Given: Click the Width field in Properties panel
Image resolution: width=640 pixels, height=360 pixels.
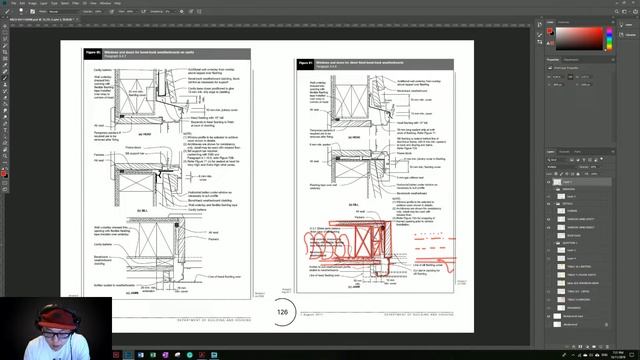Looking at the screenshot, I should pos(558,77).
